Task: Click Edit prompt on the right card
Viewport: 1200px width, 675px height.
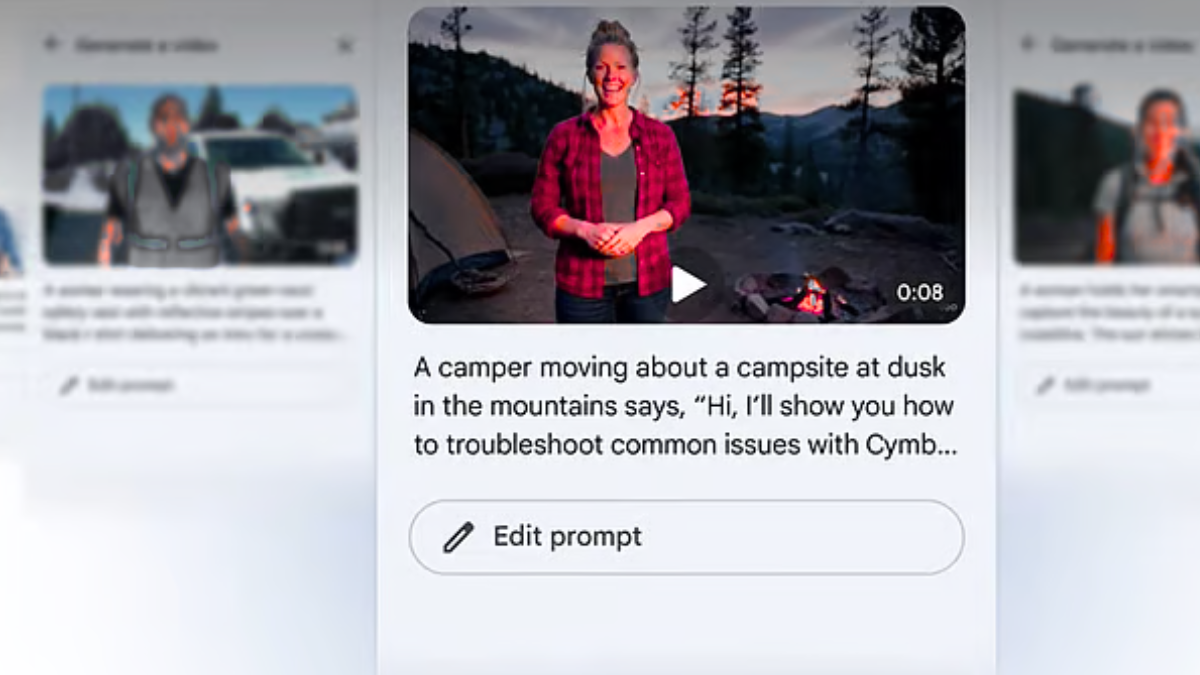Action: (x=1105, y=385)
